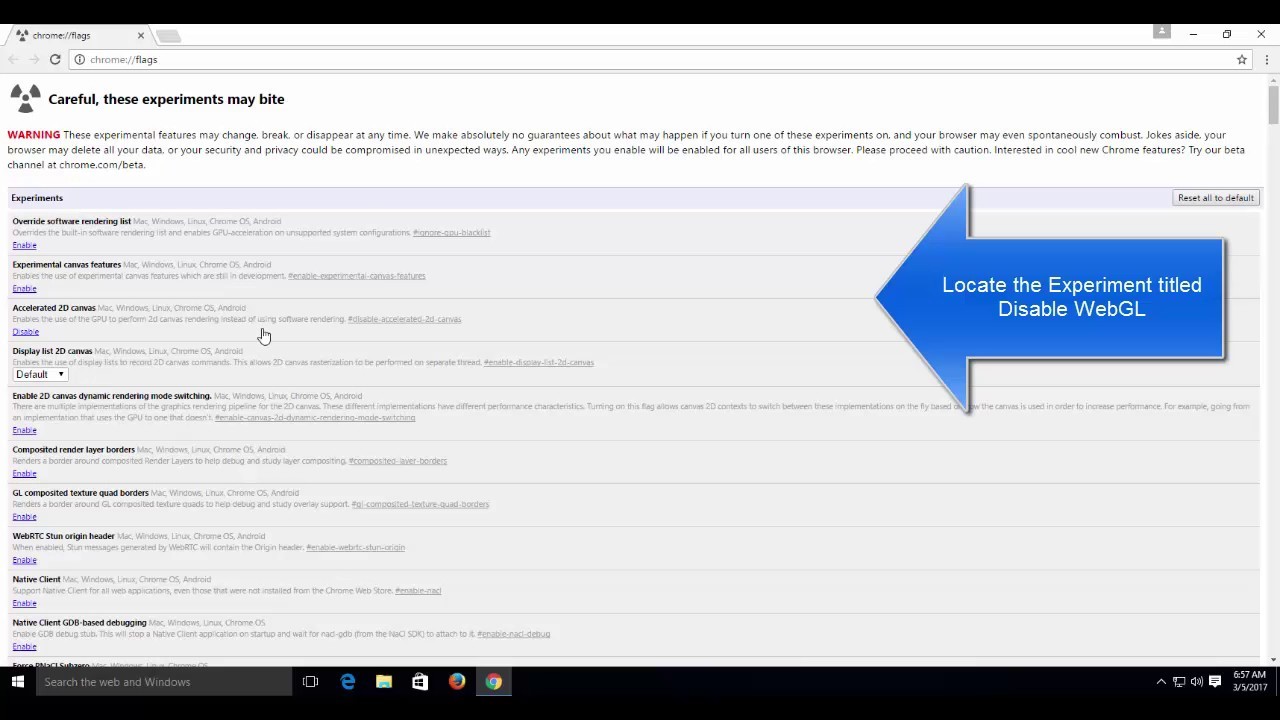Open #enable-experimental-canvas-features anchor link

pos(356,276)
